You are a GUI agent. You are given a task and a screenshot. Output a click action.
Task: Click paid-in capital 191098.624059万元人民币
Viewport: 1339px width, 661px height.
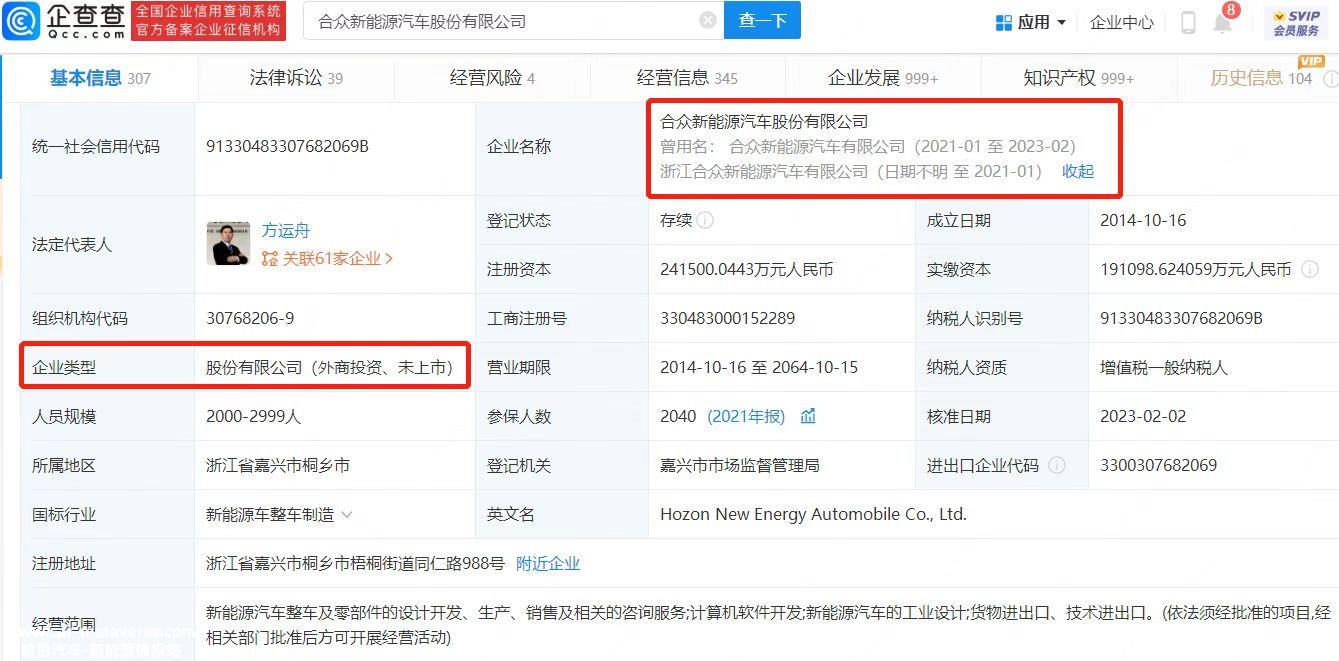click(x=1196, y=269)
